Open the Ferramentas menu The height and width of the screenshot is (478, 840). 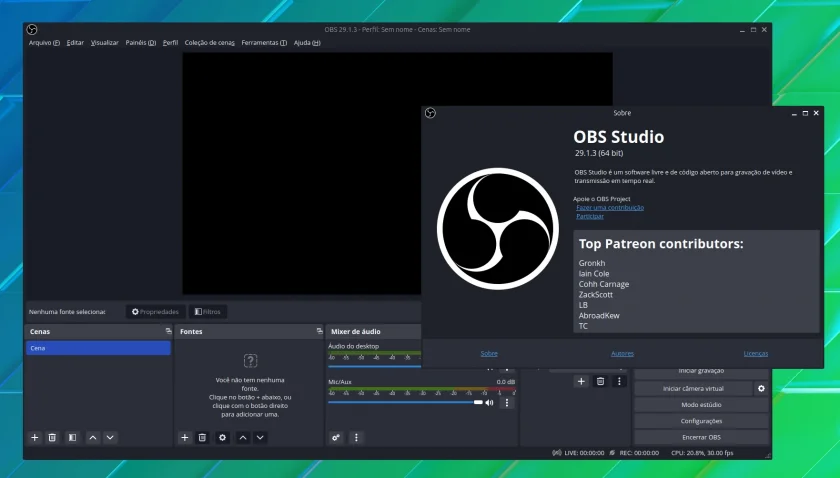click(x=264, y=43)
